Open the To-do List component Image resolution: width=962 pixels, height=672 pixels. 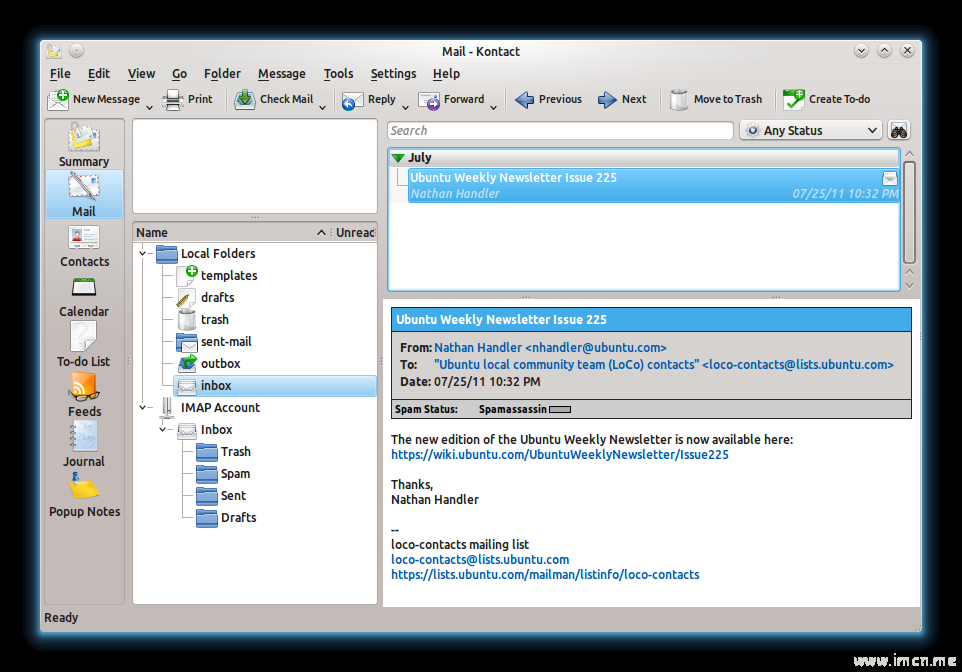click(84, 346)
